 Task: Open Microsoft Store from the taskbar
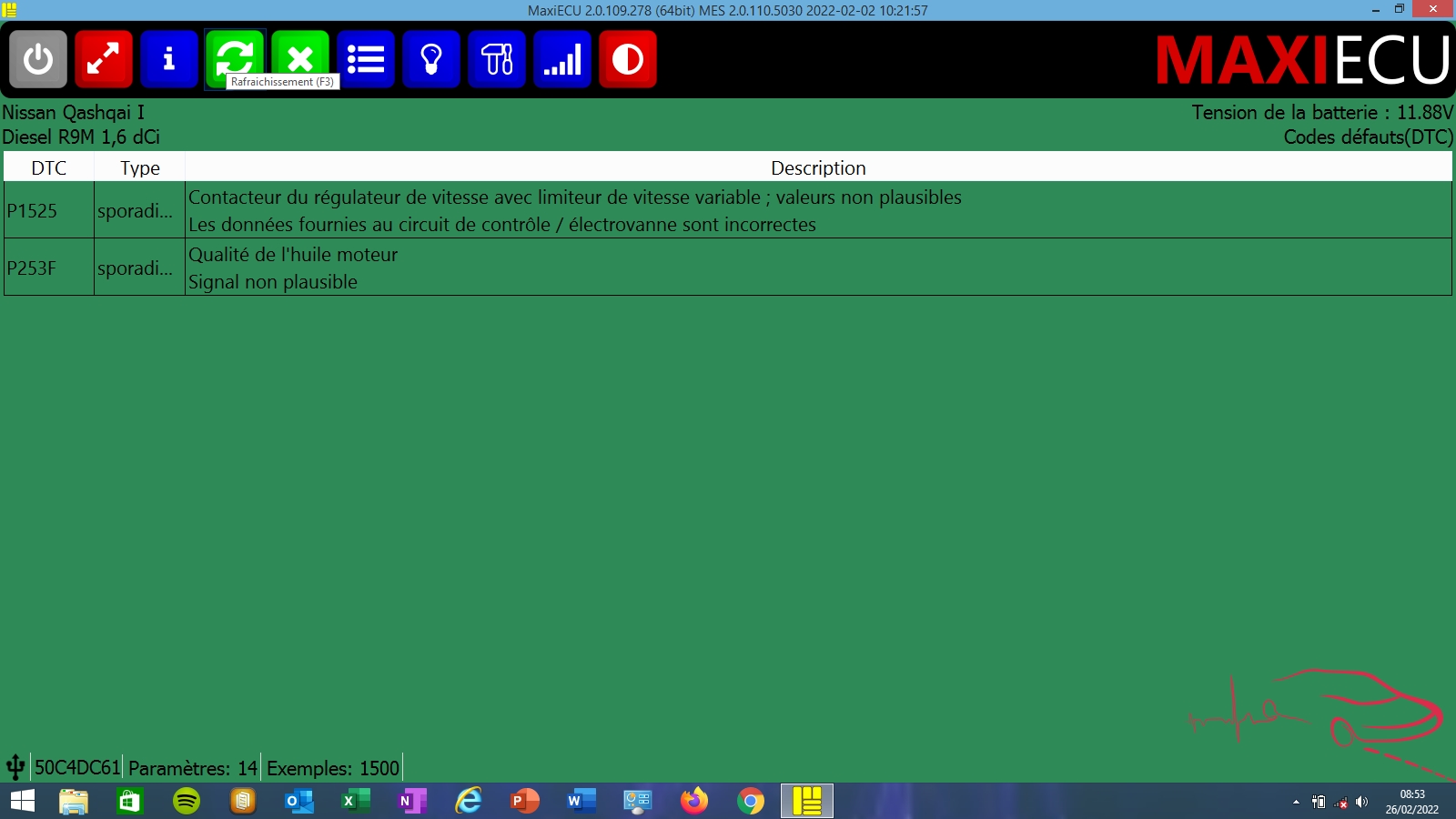pos(130,801)
